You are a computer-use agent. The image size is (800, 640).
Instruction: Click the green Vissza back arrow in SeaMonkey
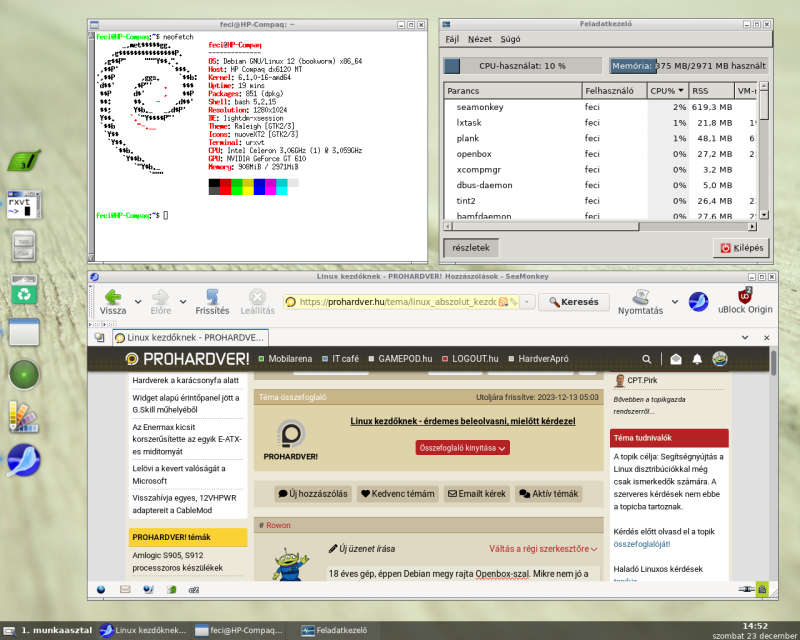(113, 297)
